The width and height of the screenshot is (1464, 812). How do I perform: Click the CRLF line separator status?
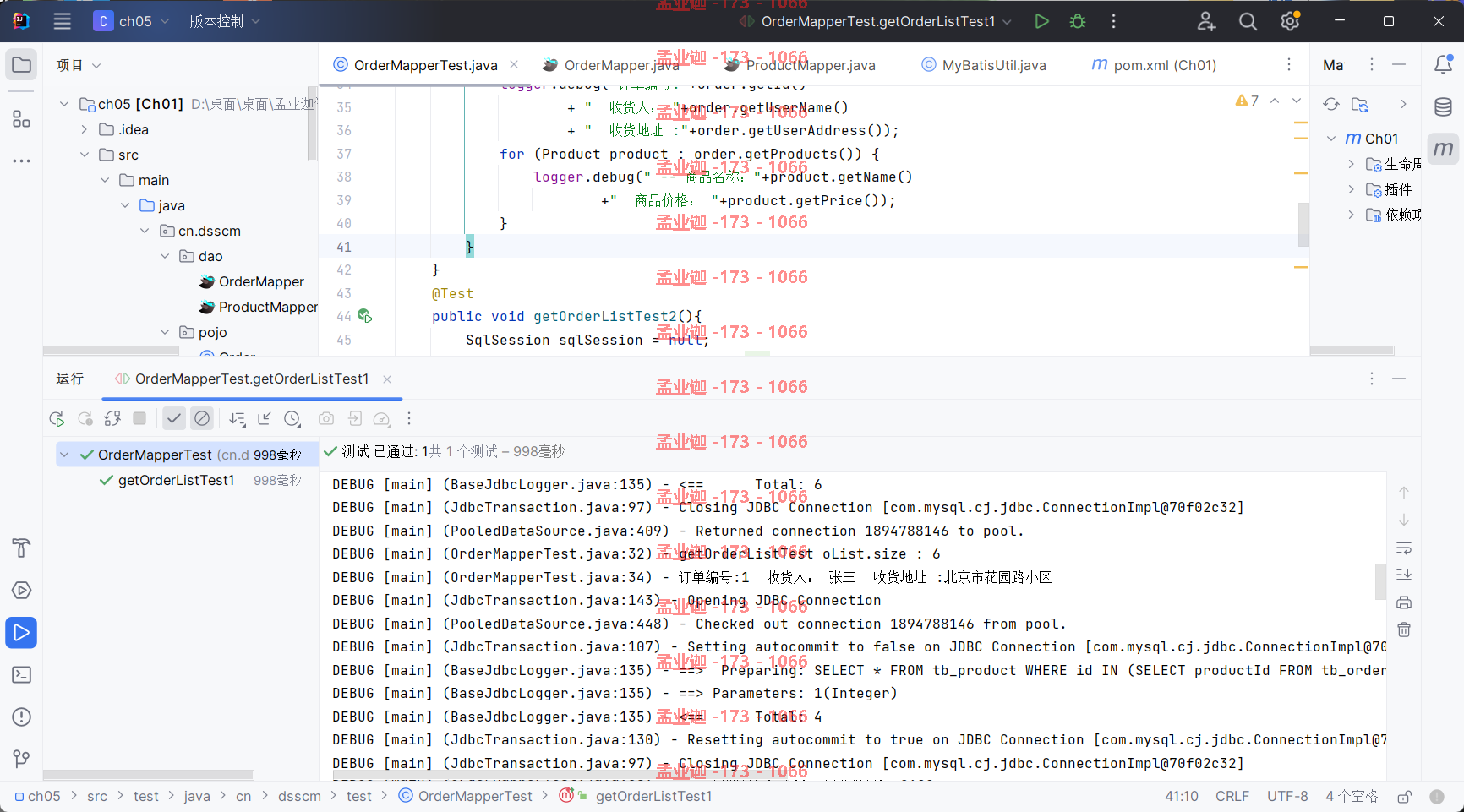coord(1232,796)
